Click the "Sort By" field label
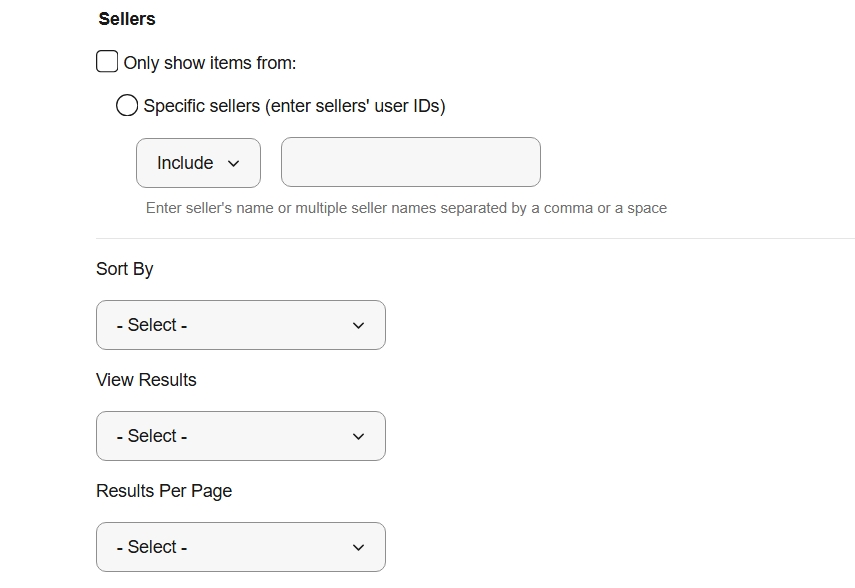Screen dimensions: 855x588 point(125,269)
